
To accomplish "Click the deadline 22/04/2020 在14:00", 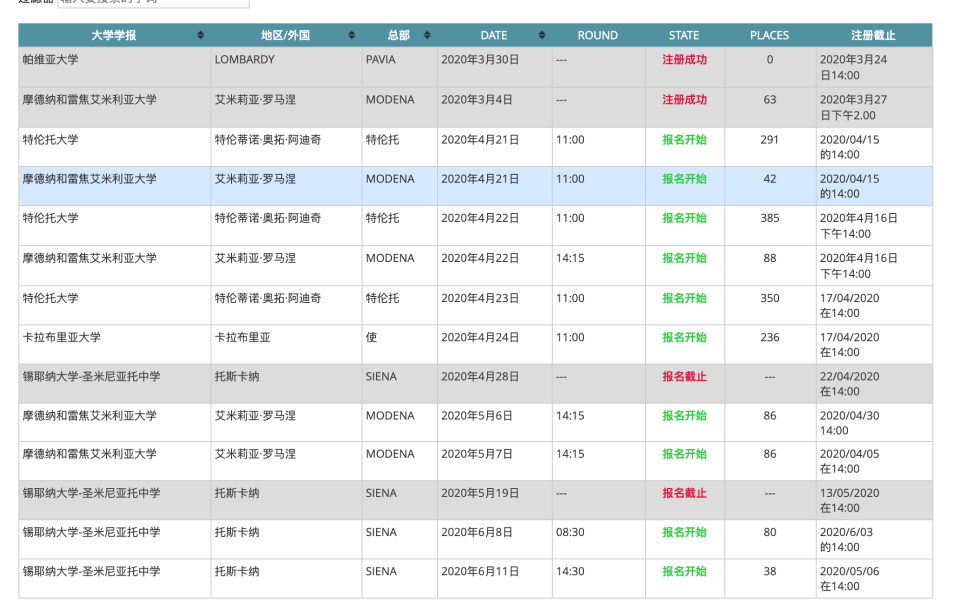I will 849,383.
